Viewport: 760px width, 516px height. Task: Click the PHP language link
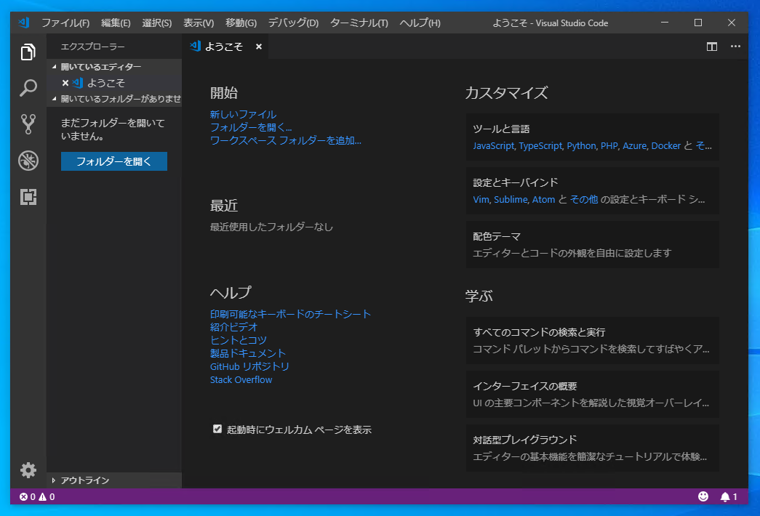[x=609, y=146]
